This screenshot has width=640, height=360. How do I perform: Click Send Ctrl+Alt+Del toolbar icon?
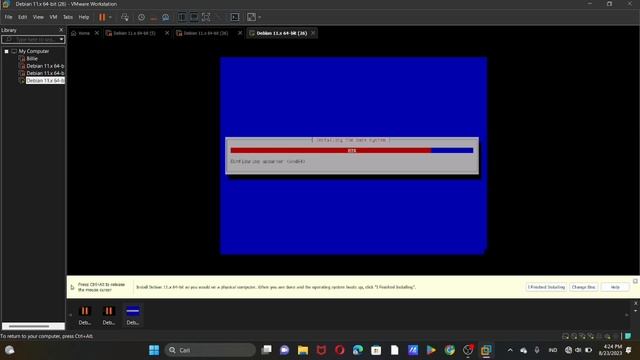click(x=125, y=17)
